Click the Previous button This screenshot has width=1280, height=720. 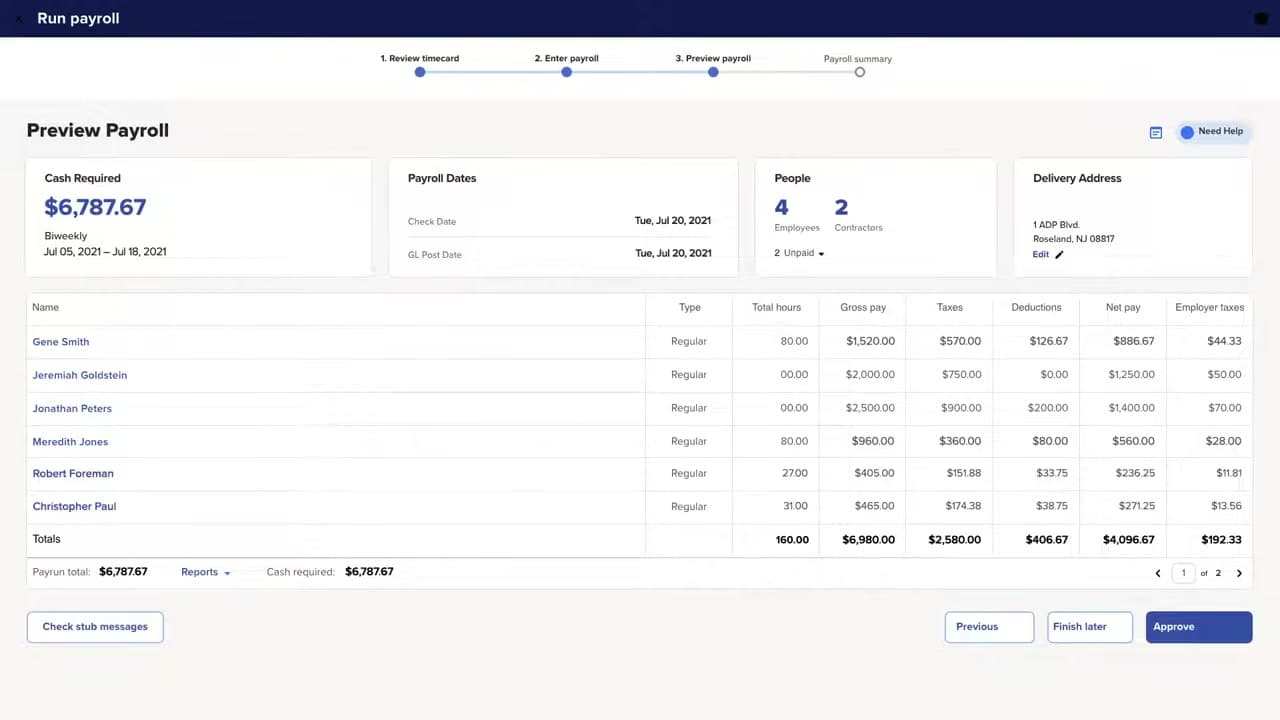tap(989, 627)
